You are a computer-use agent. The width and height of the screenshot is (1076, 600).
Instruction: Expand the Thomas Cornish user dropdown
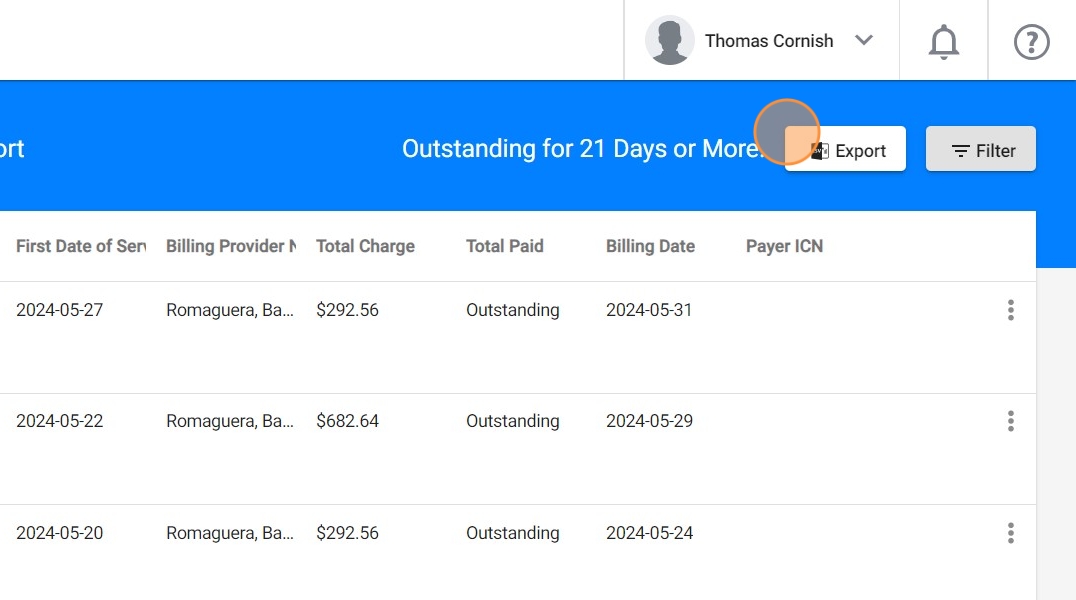click(x=864, y=41)
